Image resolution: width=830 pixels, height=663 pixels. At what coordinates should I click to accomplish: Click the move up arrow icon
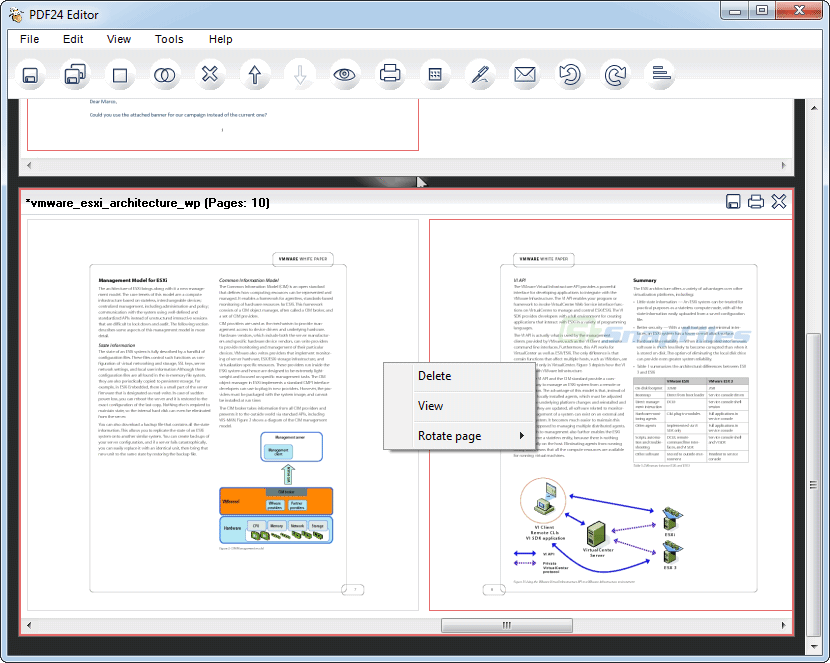click(255, 75)
